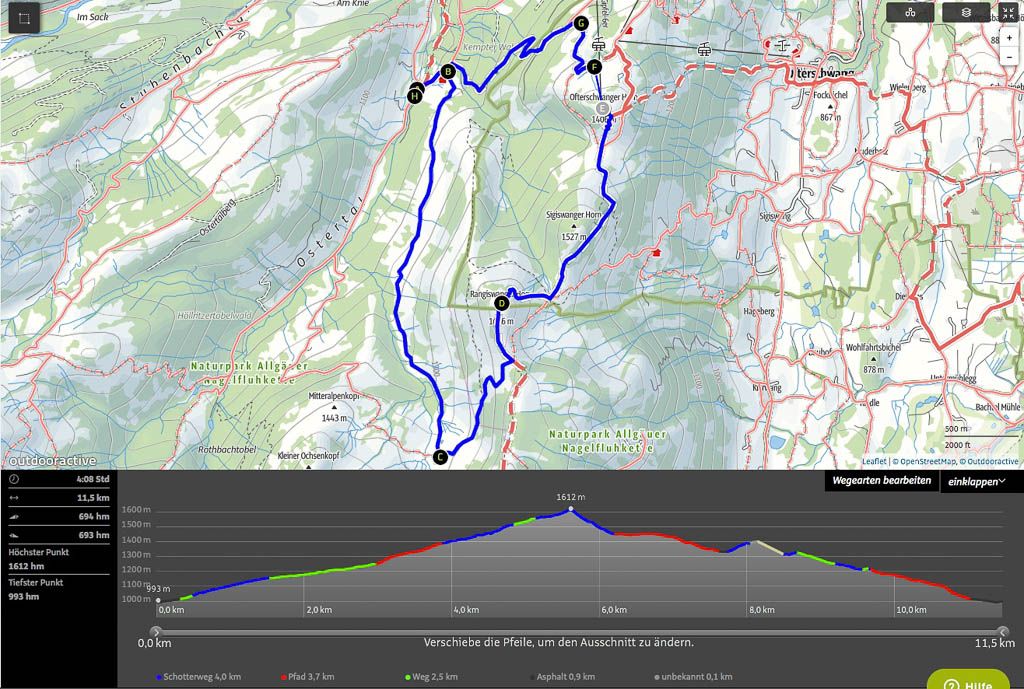
Task: Open the Leaflet attribution link
Action: [x=875, y=462]
